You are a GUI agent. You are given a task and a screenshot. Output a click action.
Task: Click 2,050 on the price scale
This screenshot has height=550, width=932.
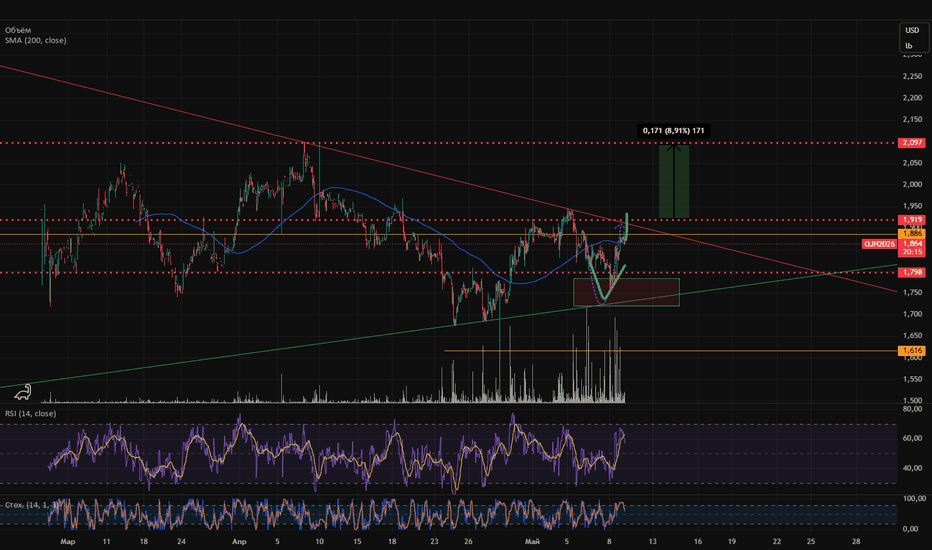912,163
